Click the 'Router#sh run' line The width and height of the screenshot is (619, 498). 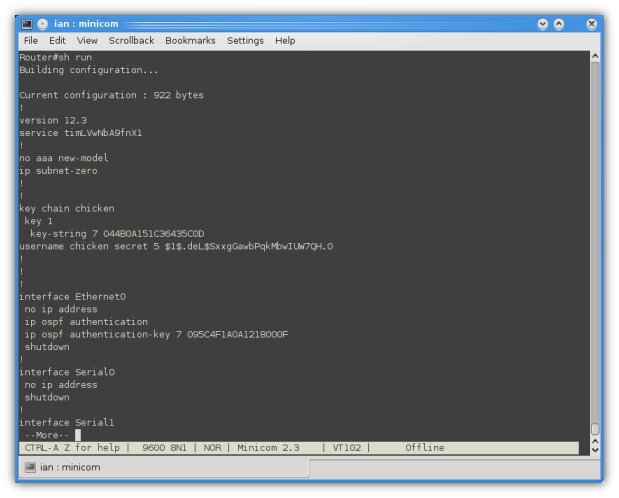coord(55,58)
